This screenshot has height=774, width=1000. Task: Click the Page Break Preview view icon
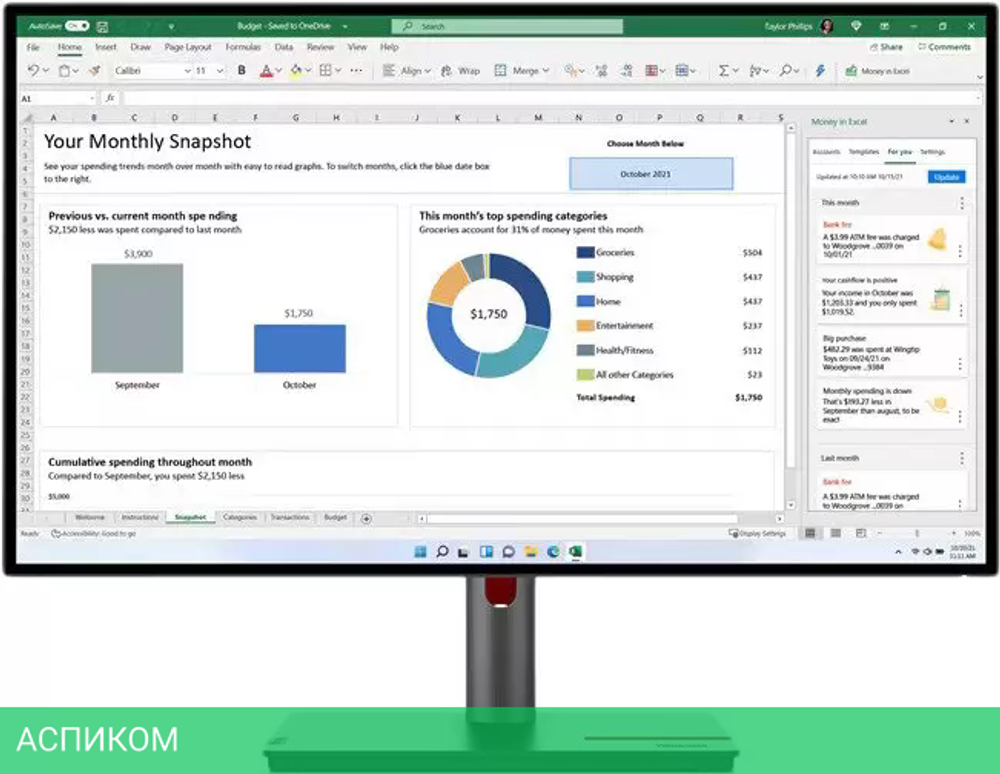(x=860, y=534)
